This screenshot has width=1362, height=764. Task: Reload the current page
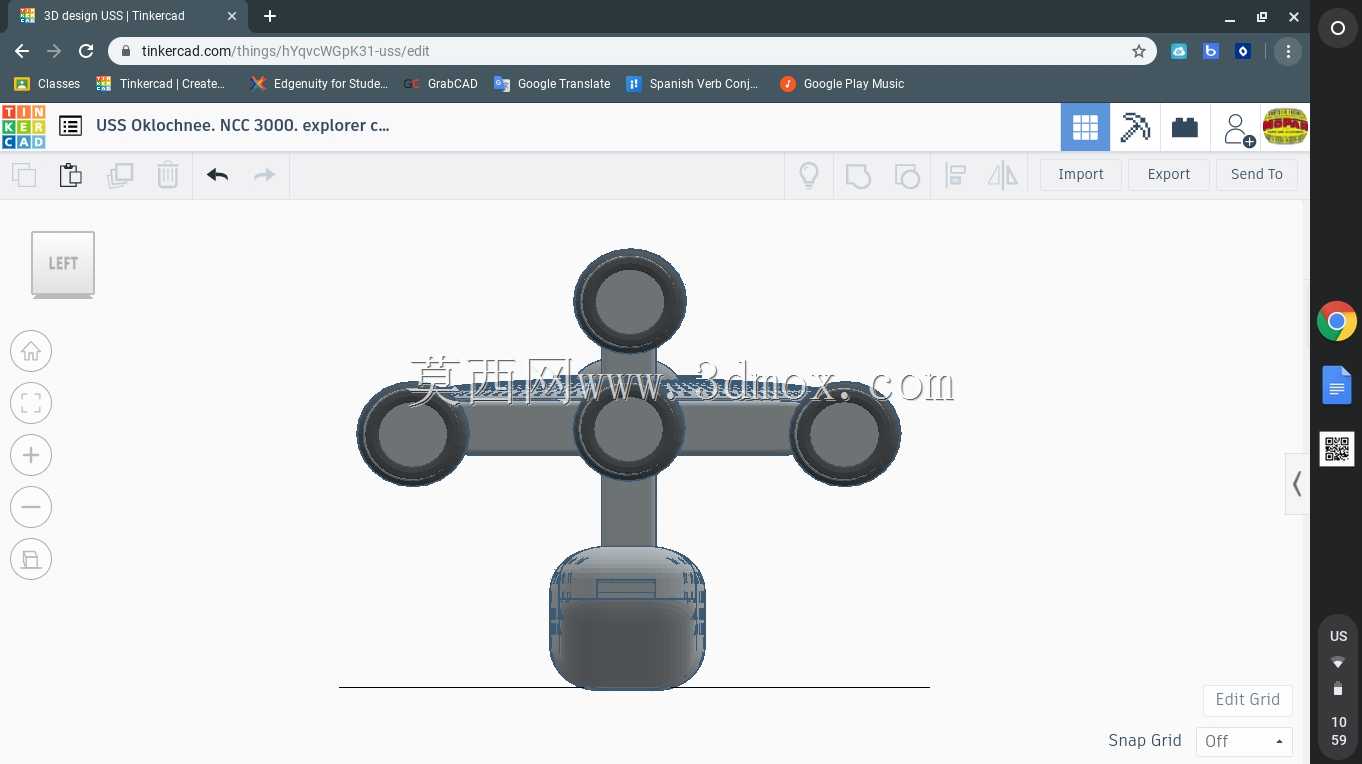[x=86, y=51]
